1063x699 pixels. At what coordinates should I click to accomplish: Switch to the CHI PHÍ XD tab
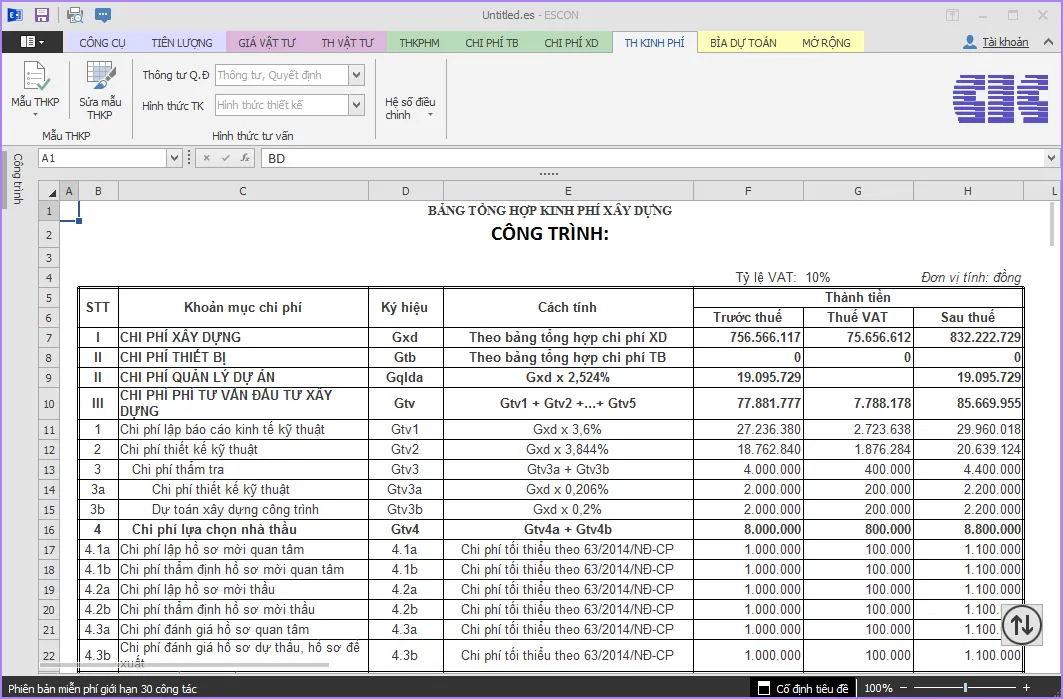point(571,43)
